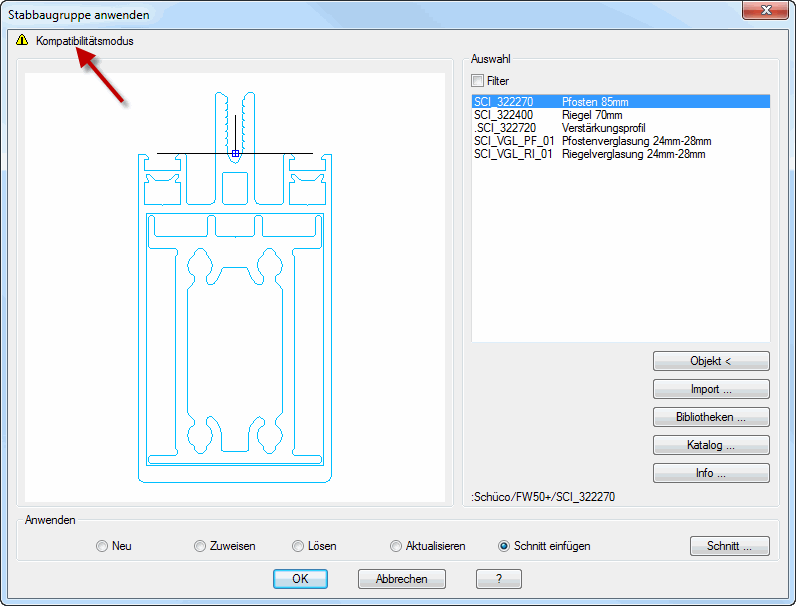The height and width of the screenshot is (606, 796).
Task: Select the Neu radio option
Action: [x=102, y=546]
